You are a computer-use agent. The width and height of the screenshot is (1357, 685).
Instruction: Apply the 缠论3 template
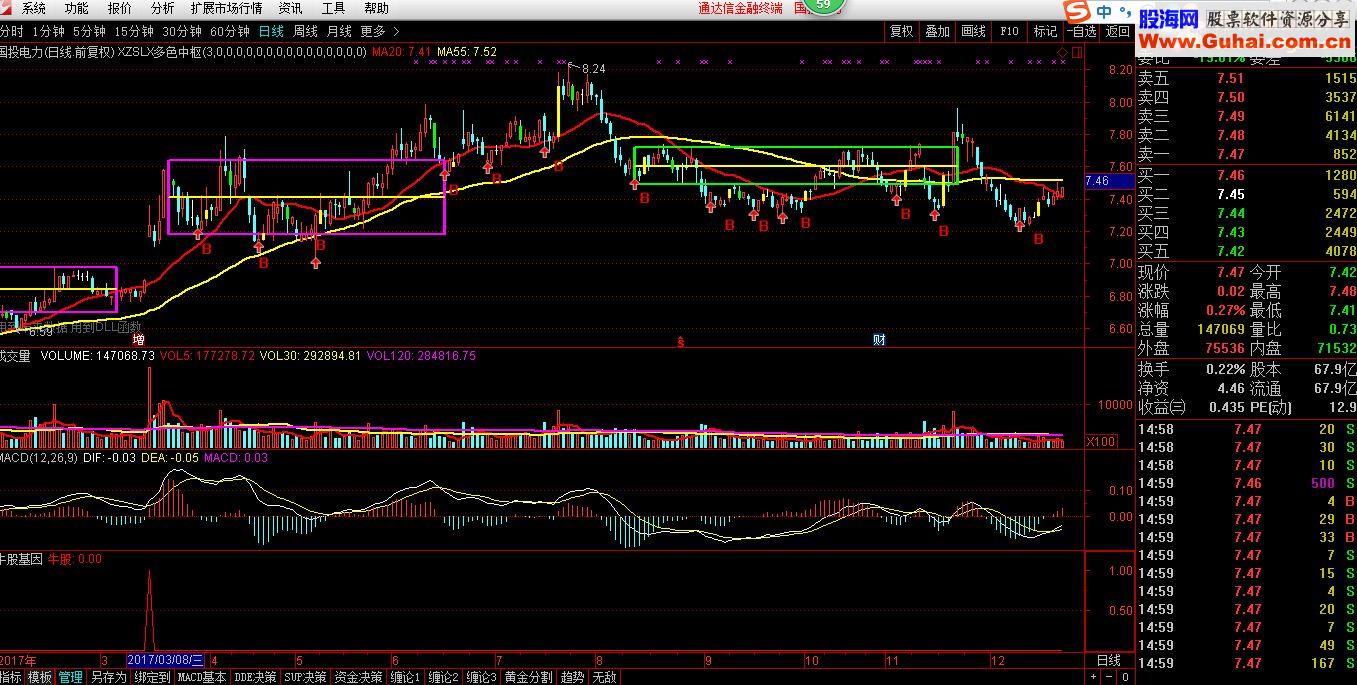482,677
